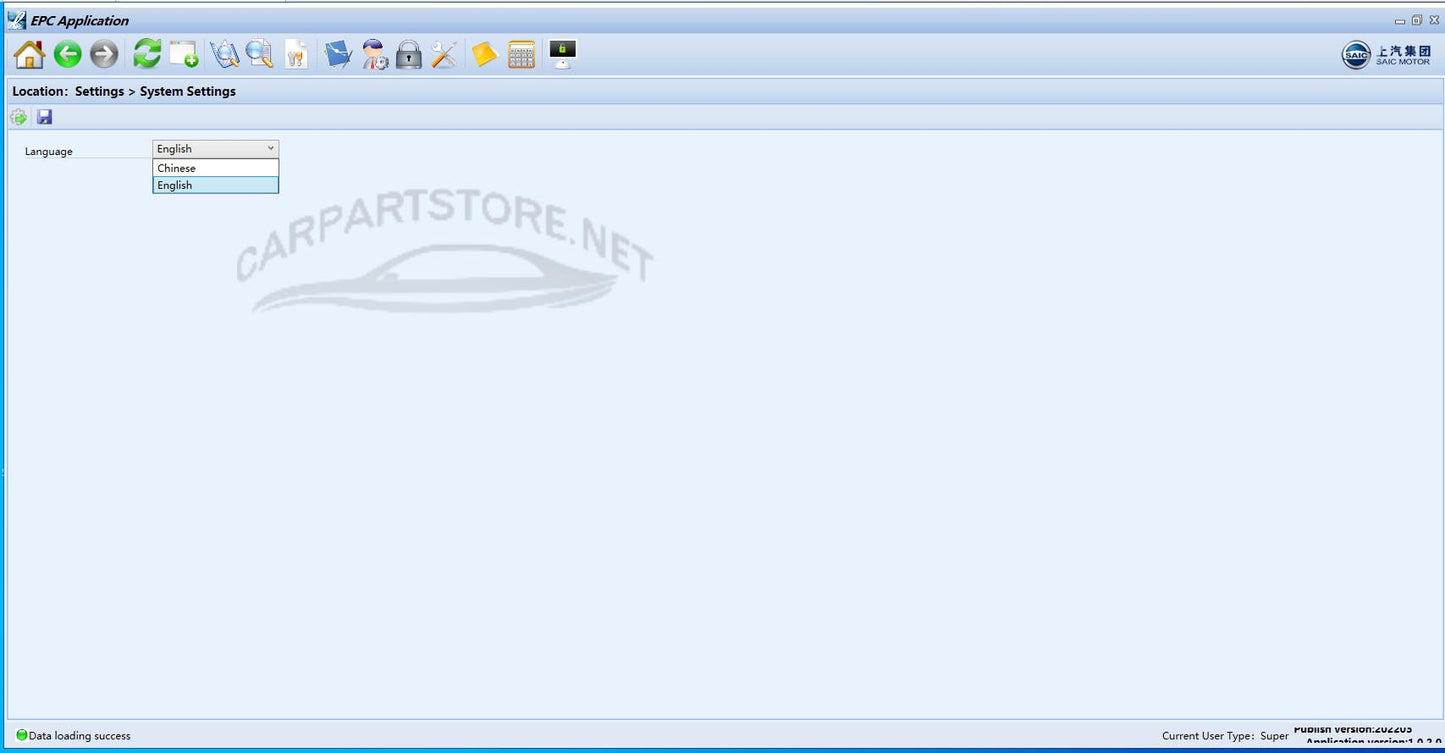Open the blueprint search tool
Viewport: 1445px width, 753px height.
point(225,54)
